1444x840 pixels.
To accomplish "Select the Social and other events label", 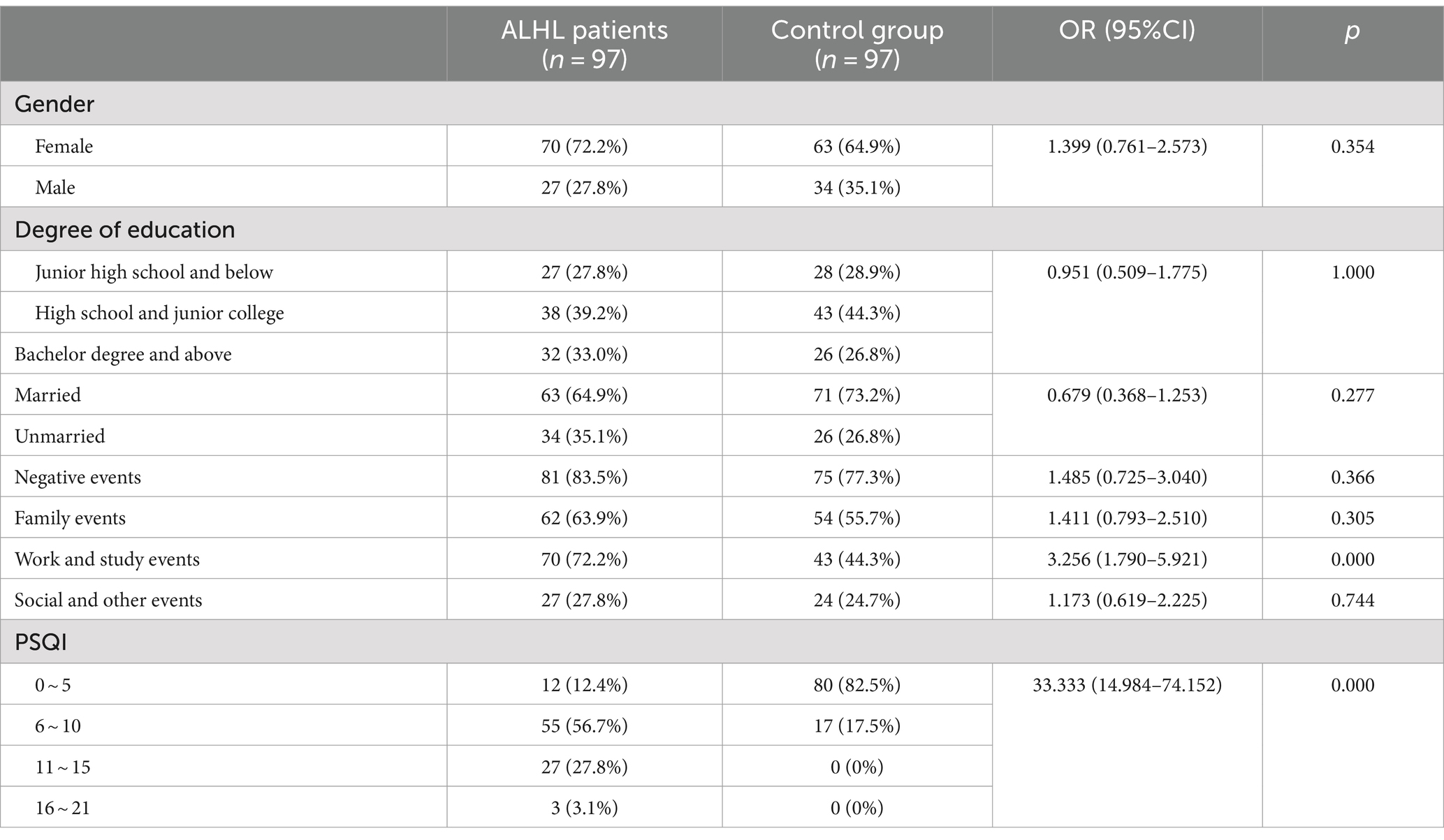I will pos(108,600).
